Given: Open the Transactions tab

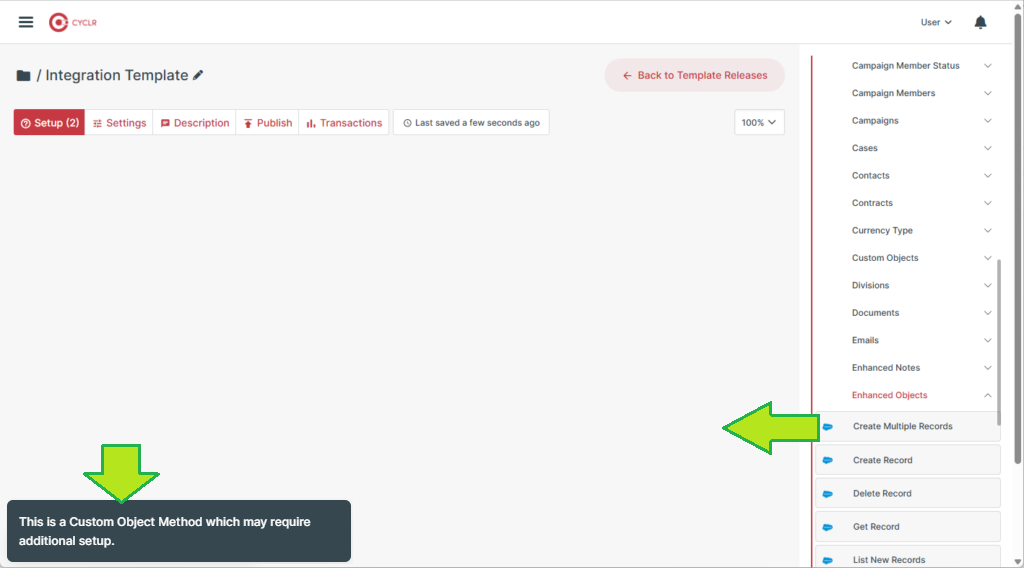Looking at the screenshot, I should click(x=344, y=123).
